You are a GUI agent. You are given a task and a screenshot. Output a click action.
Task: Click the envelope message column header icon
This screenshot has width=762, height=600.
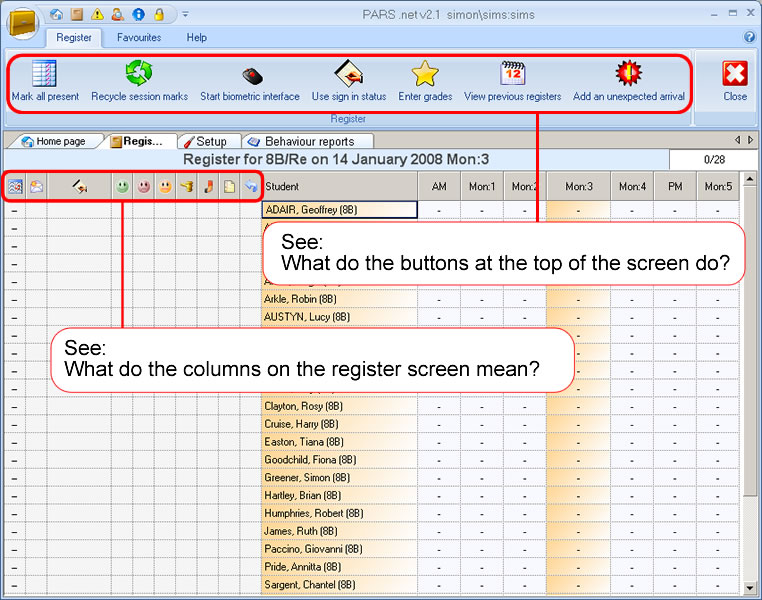(x=36, y=186)
